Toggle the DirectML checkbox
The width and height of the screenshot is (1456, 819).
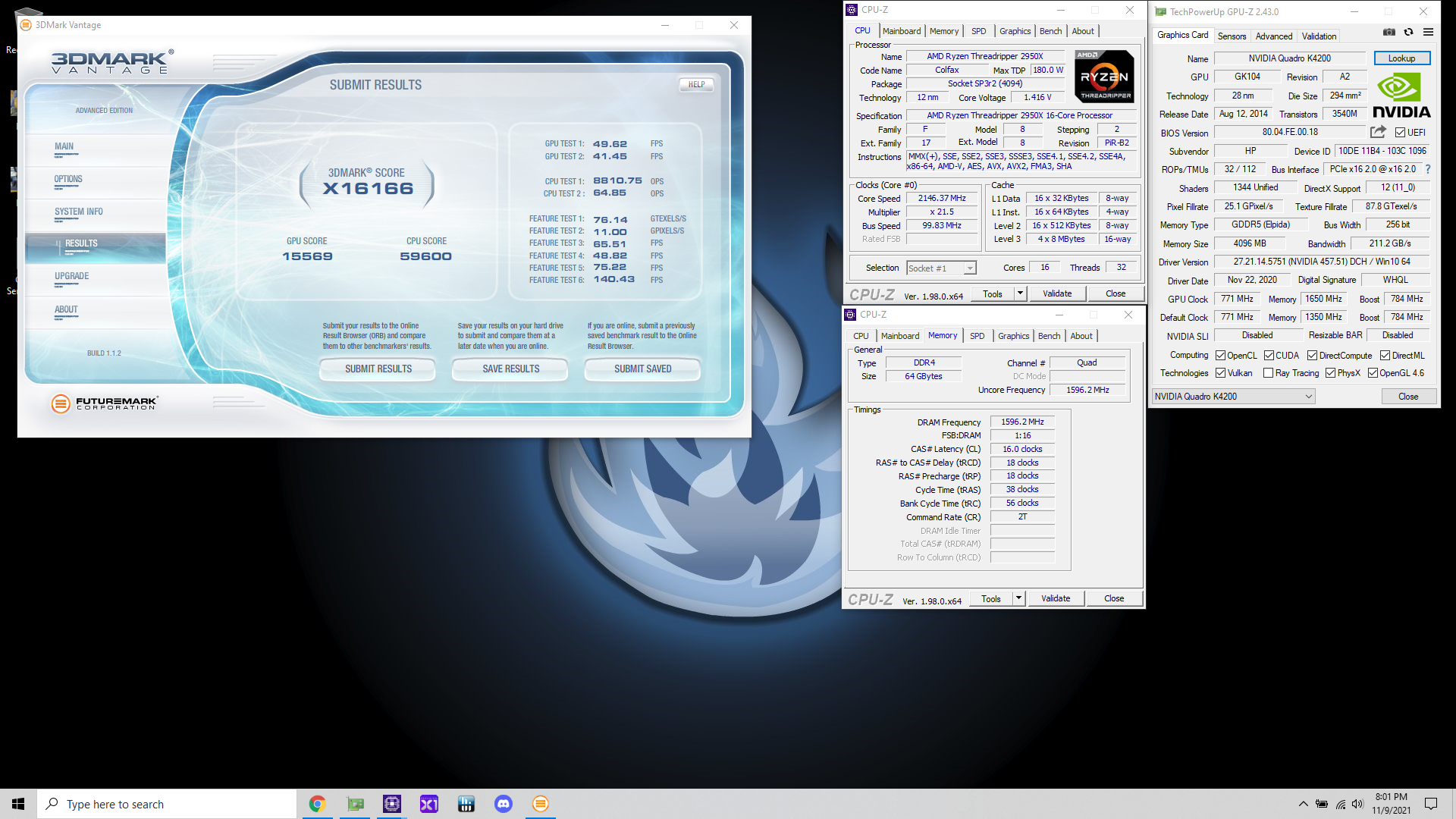[x=1385, y=355]
